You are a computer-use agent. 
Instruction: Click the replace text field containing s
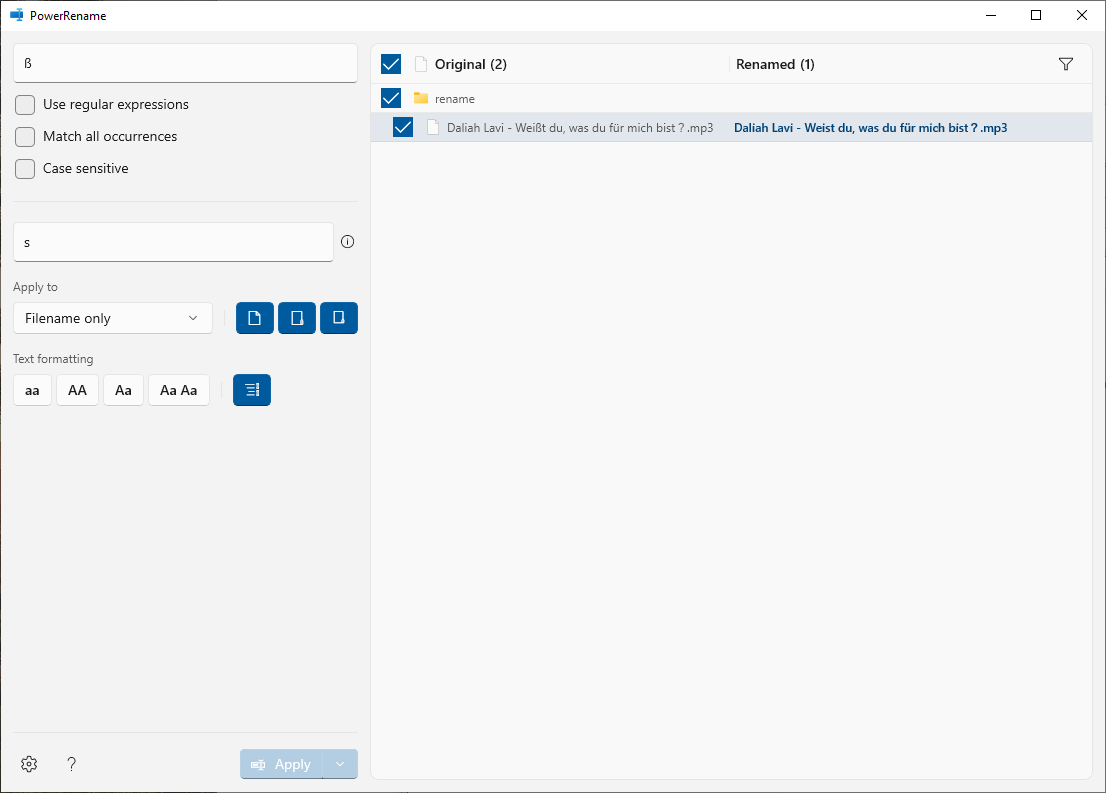(x=172, y=241)
